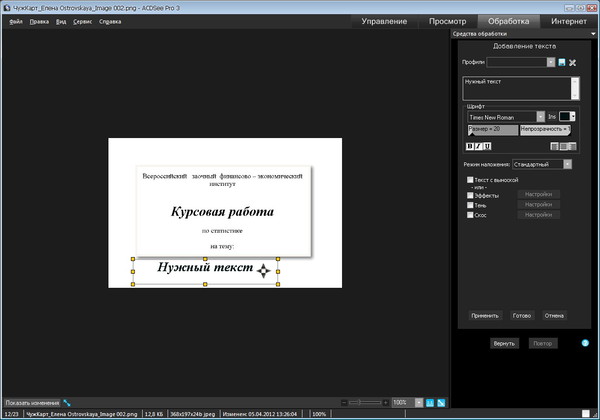Open the 100% zoom level dropdown
This screenshot has height=420, width=600.
(x=419, y=403)
